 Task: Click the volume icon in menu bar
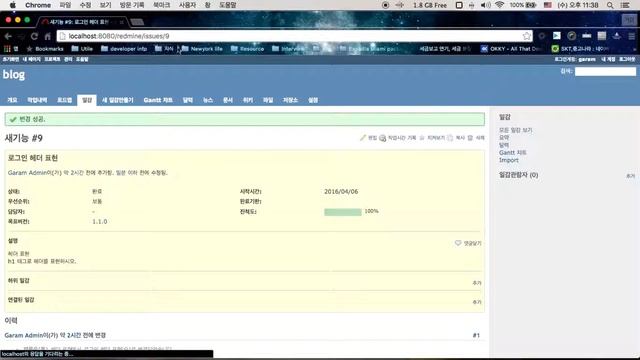coord(485,5)
